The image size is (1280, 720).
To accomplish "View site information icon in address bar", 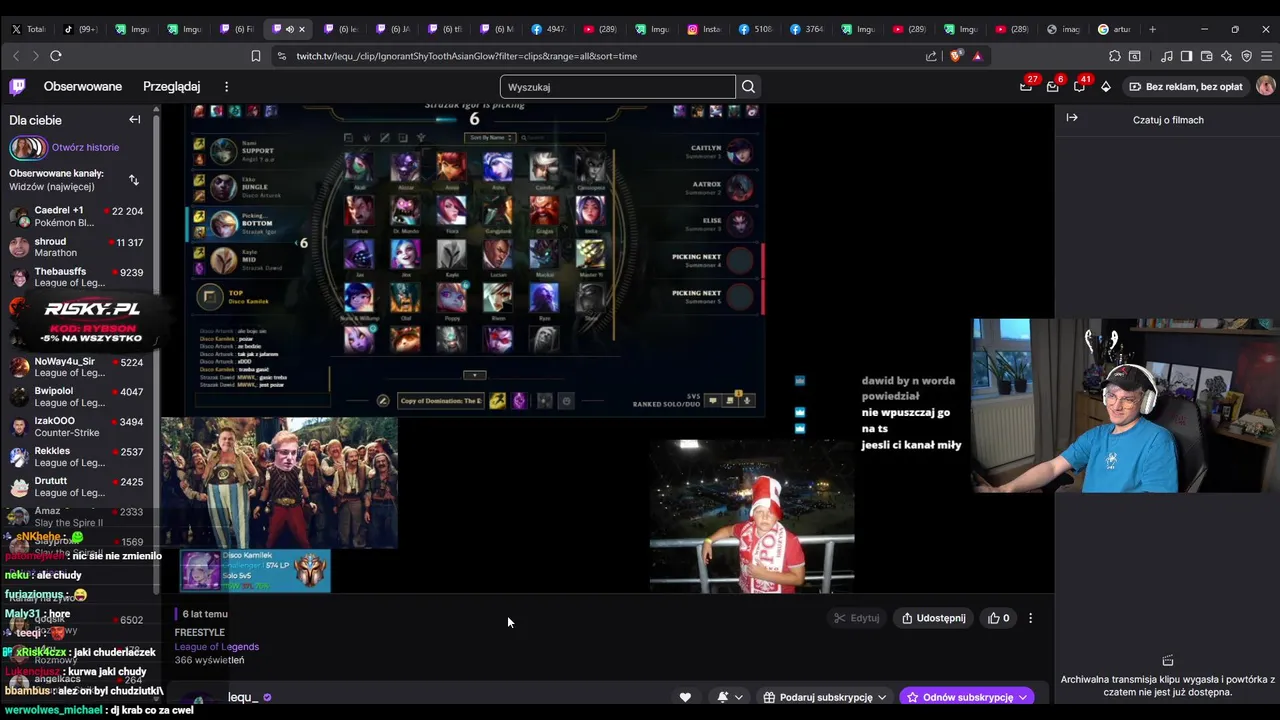I will click(x=281, y=56).
